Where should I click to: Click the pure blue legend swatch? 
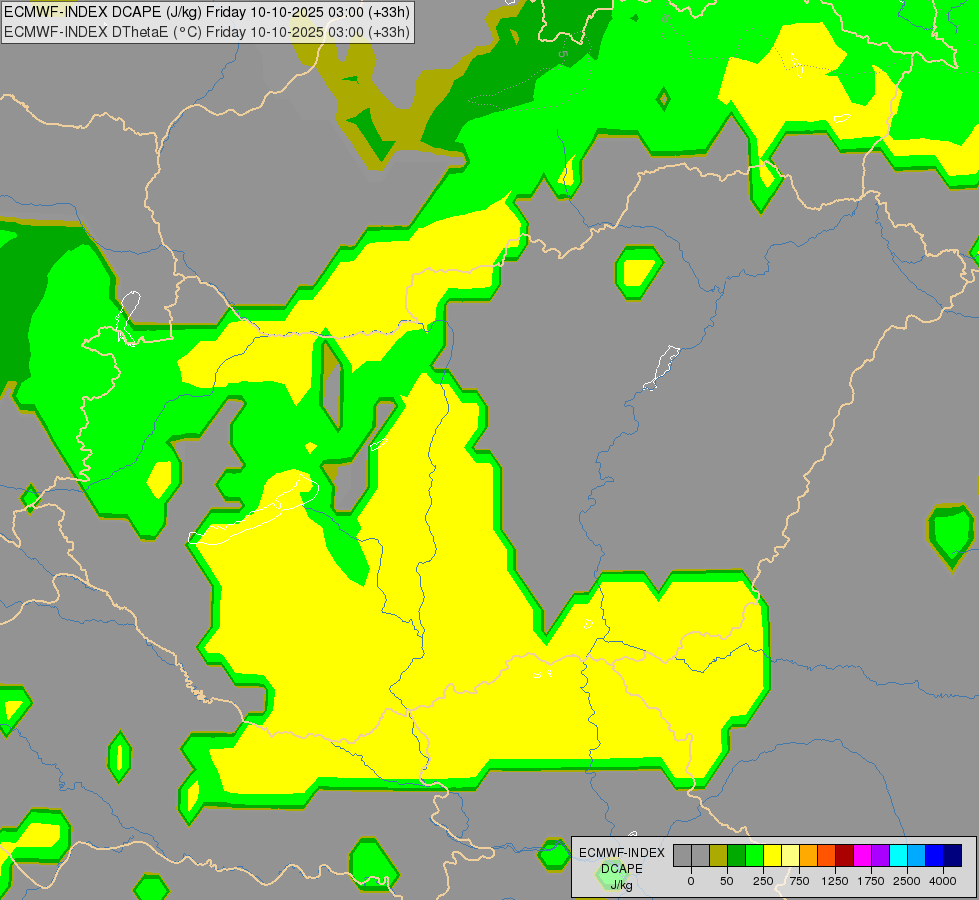pos(935,855)
